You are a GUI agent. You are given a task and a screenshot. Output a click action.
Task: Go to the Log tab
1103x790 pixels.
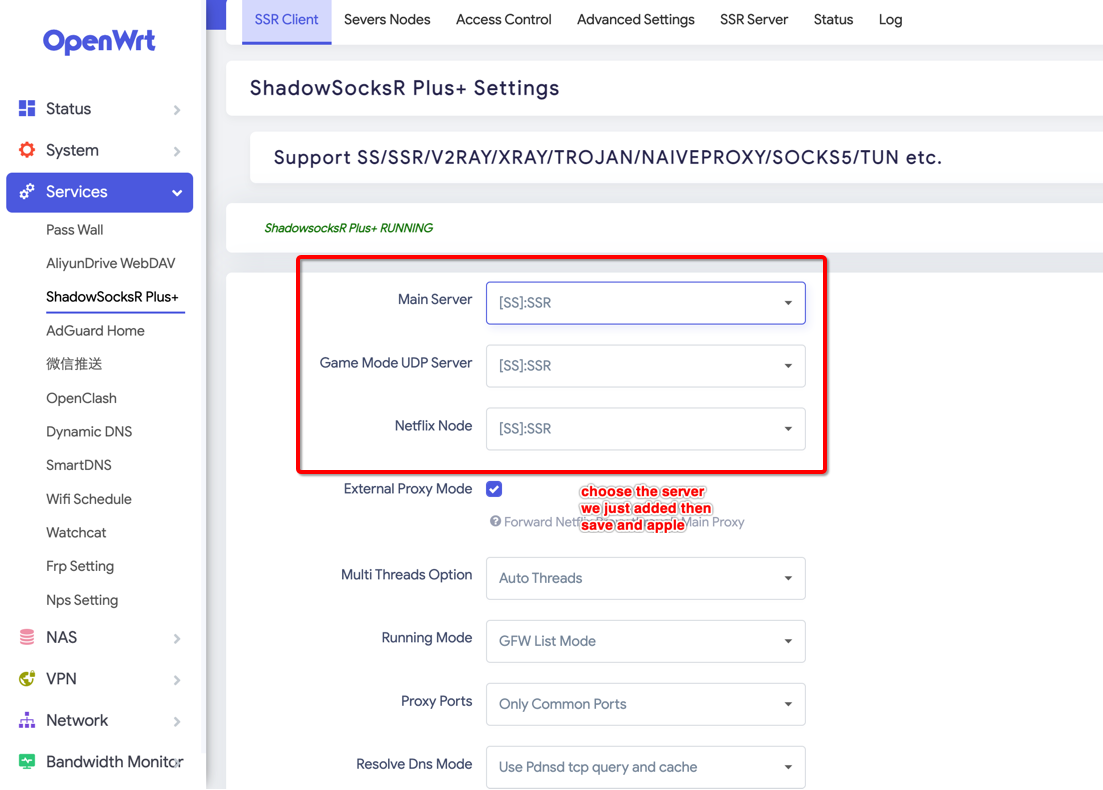890,19
